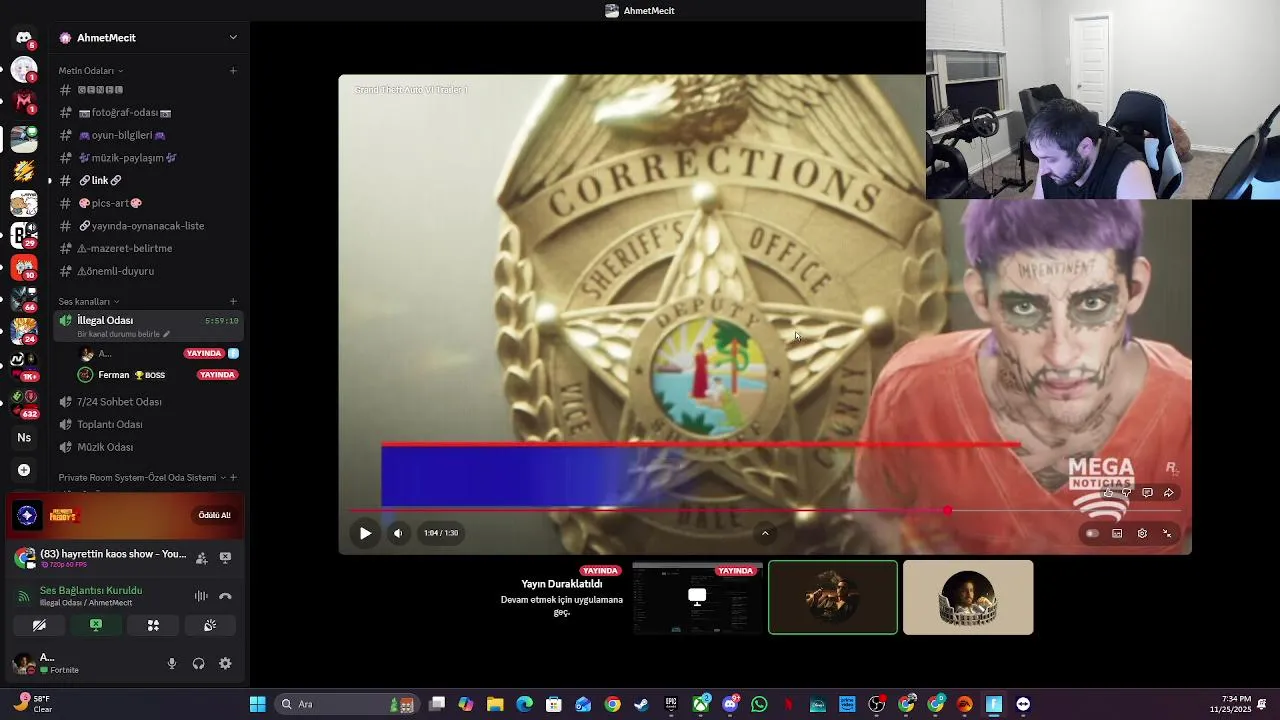1280x720 pixels.
Task: Collapse the Ses kanalları category
Action: coord(88,301)
